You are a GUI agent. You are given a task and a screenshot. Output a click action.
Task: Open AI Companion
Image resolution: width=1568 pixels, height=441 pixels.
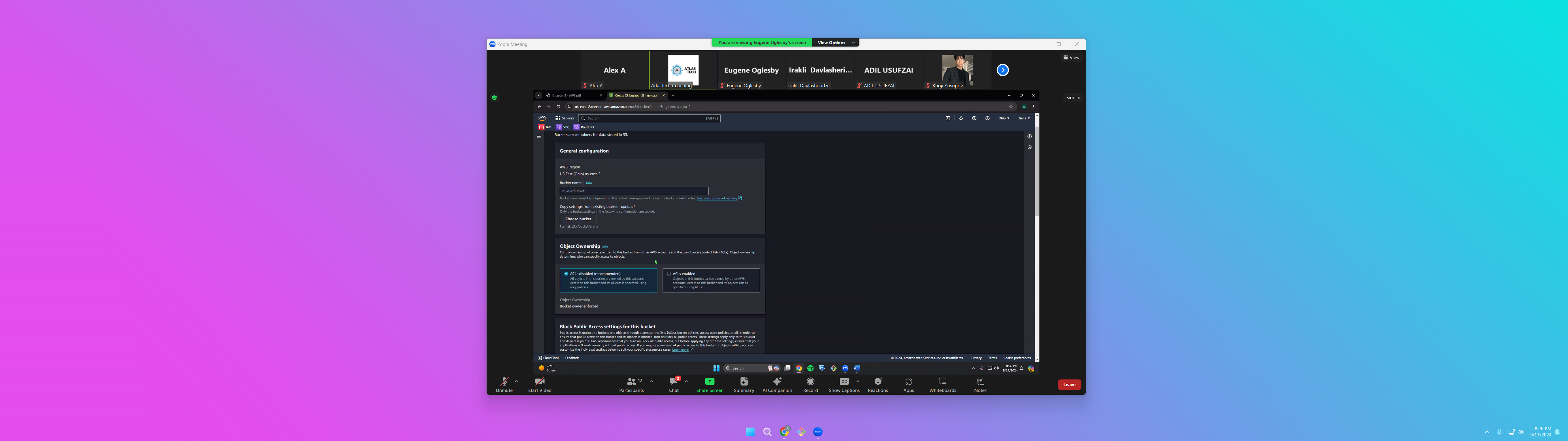pos(777,382)
